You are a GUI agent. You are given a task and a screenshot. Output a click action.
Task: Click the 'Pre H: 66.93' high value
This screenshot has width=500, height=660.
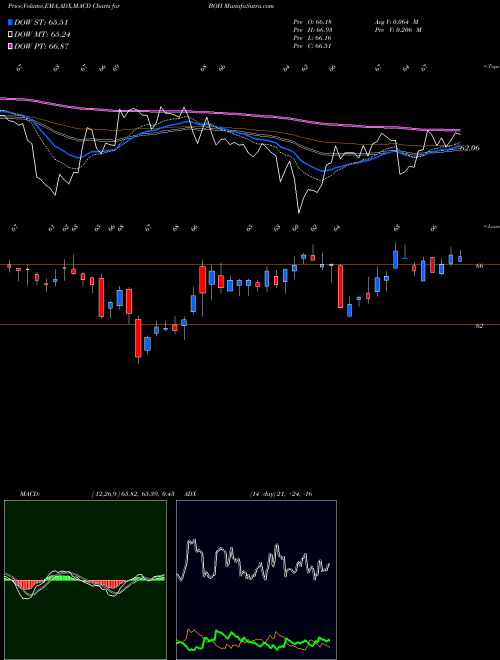312,30
